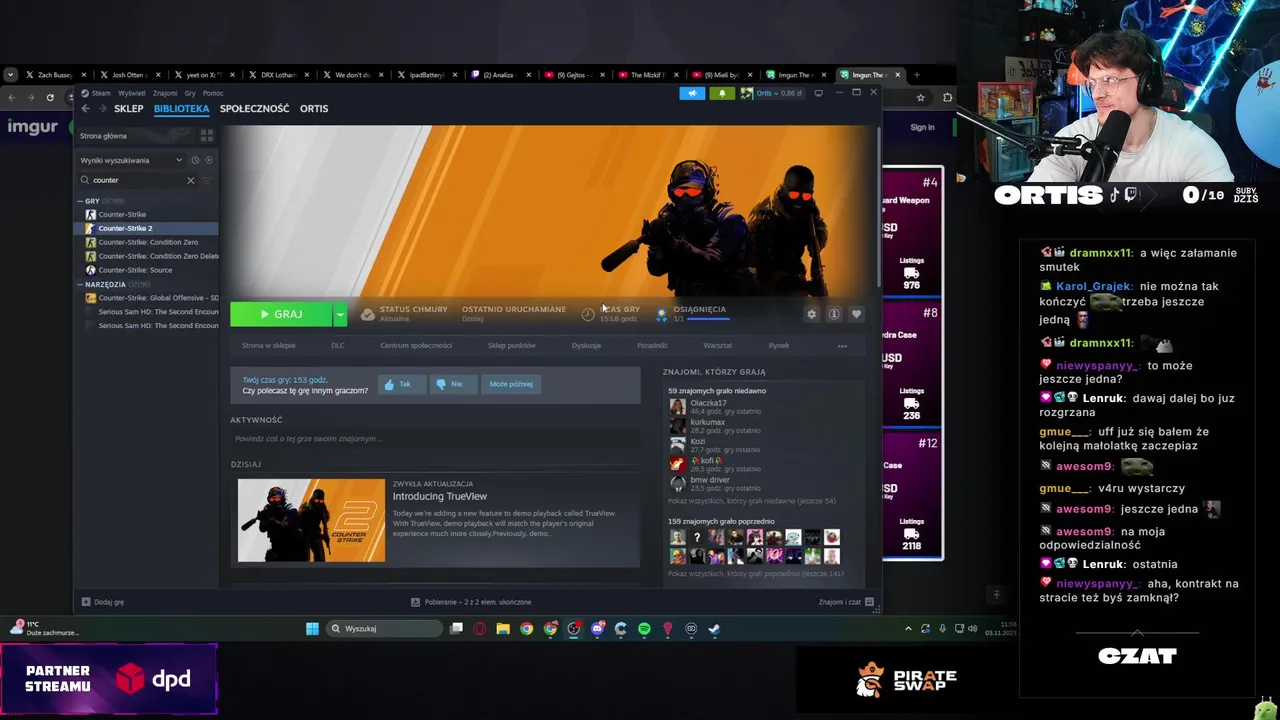Open the Steam menu
This screenshot has width=1280, height=720.
(x=101, y=93)
